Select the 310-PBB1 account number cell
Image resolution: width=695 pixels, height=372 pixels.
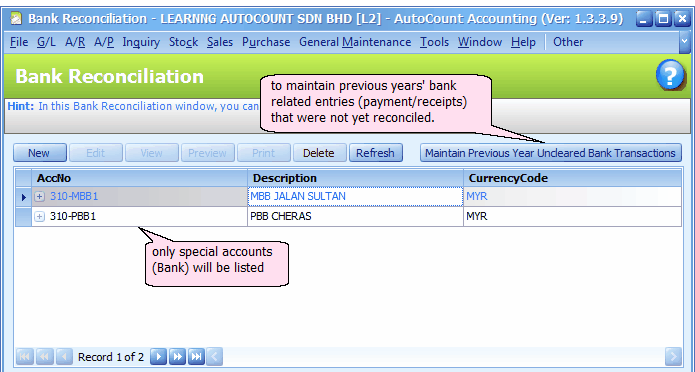click(139, 216)
